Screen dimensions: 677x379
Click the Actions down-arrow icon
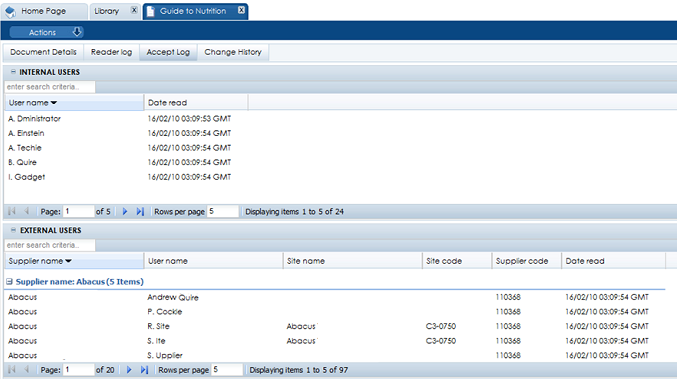[77, 32]
